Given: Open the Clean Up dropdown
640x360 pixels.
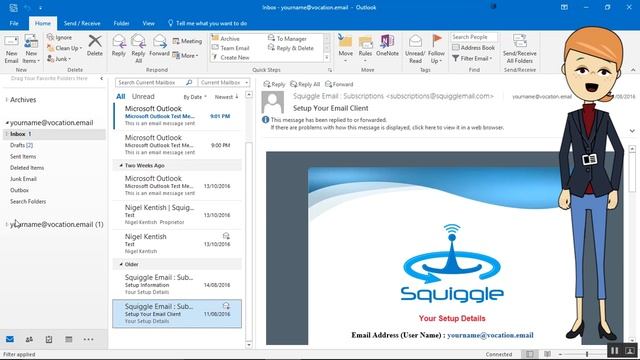Looking at the screenshot, I should tap(64, 48).
